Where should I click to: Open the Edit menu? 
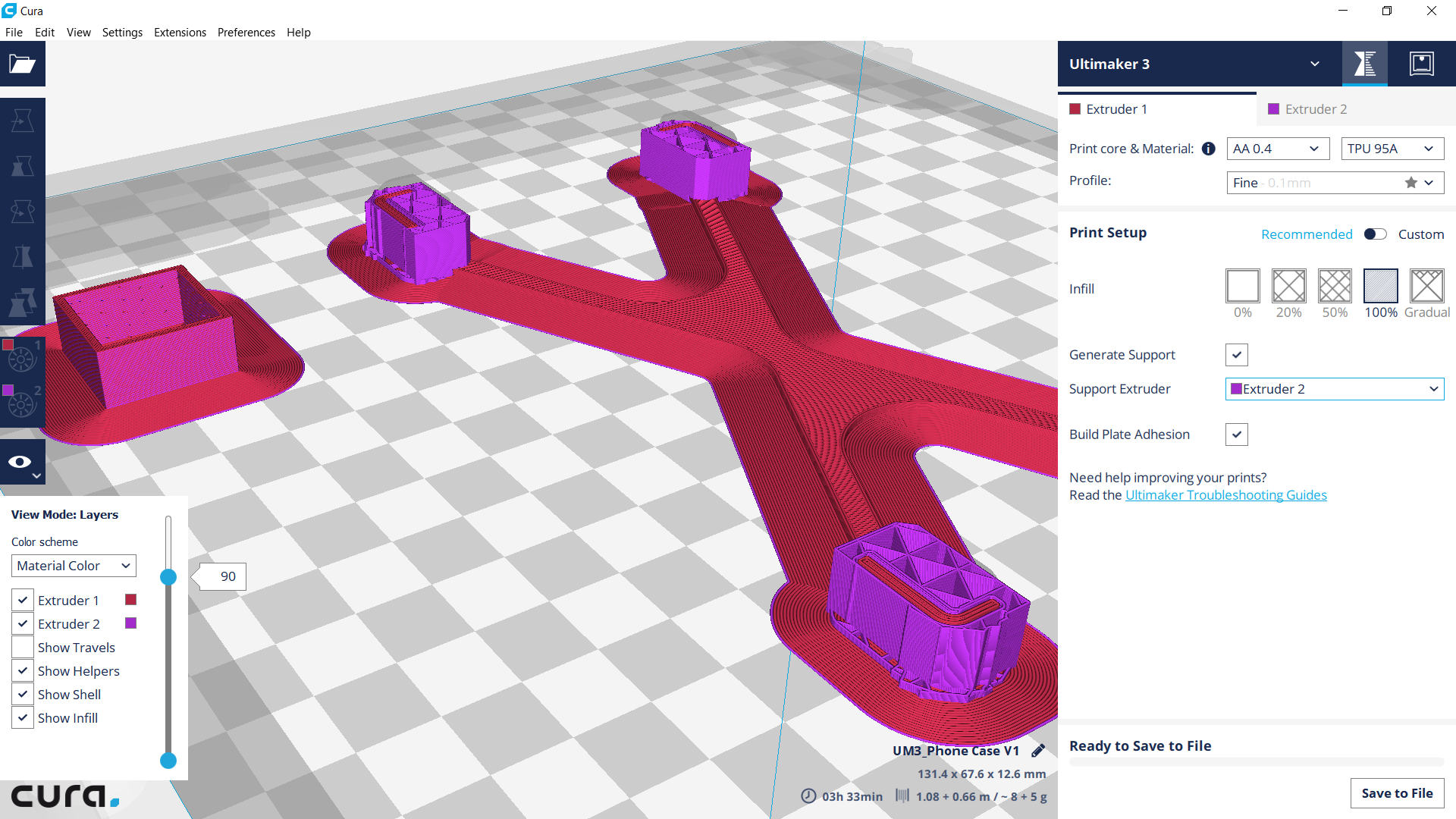(x=45, y=33)
